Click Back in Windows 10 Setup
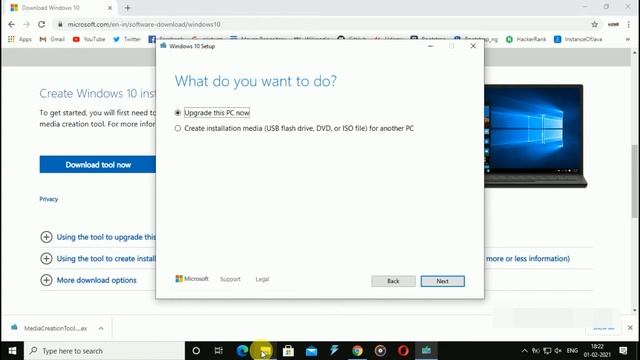 pos(393,281)
